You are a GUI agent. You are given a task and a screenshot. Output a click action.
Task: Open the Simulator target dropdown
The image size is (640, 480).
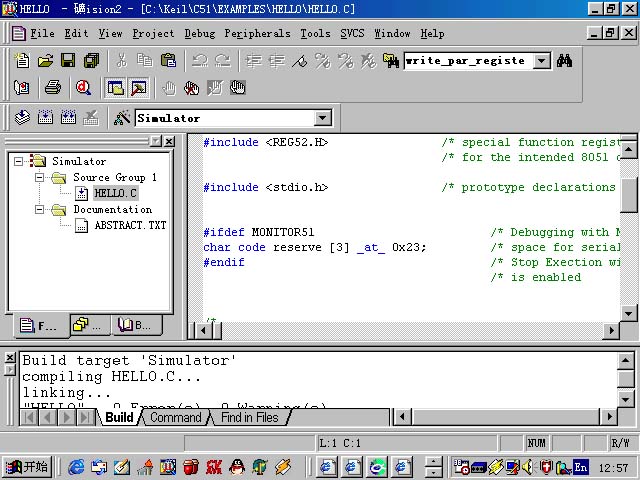point(322,118)
